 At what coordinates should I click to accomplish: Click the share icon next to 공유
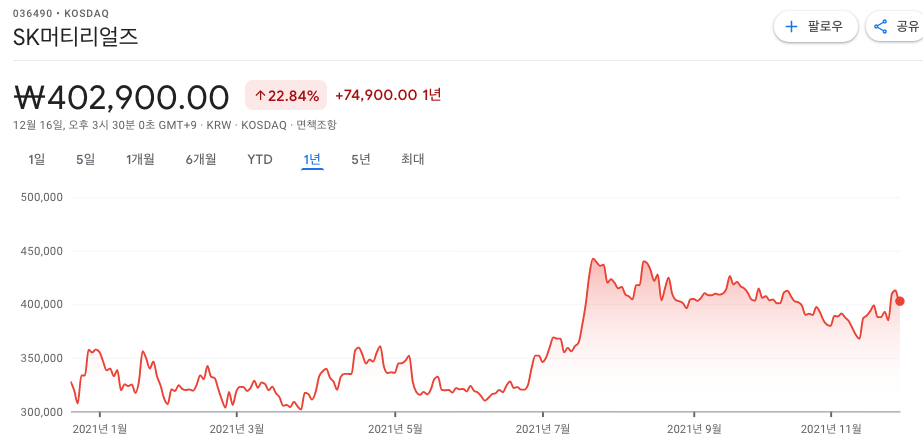coord(881,27)
